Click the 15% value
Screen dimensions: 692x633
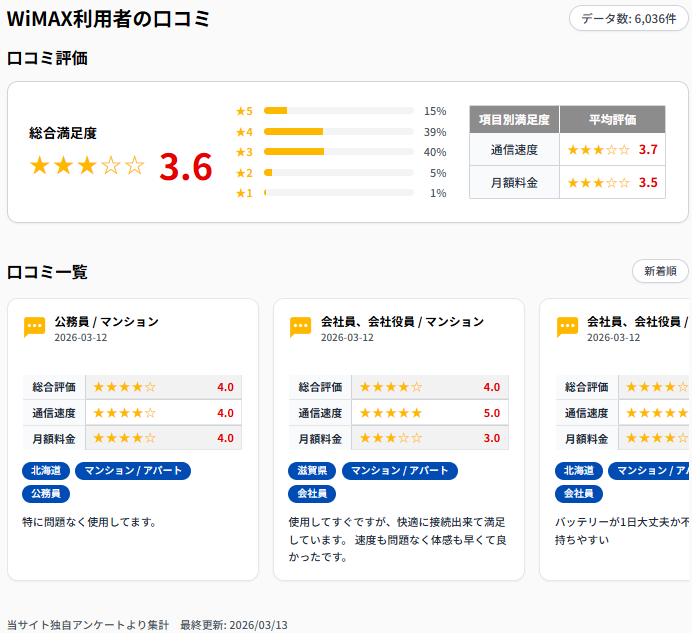[x=435, y=111]
